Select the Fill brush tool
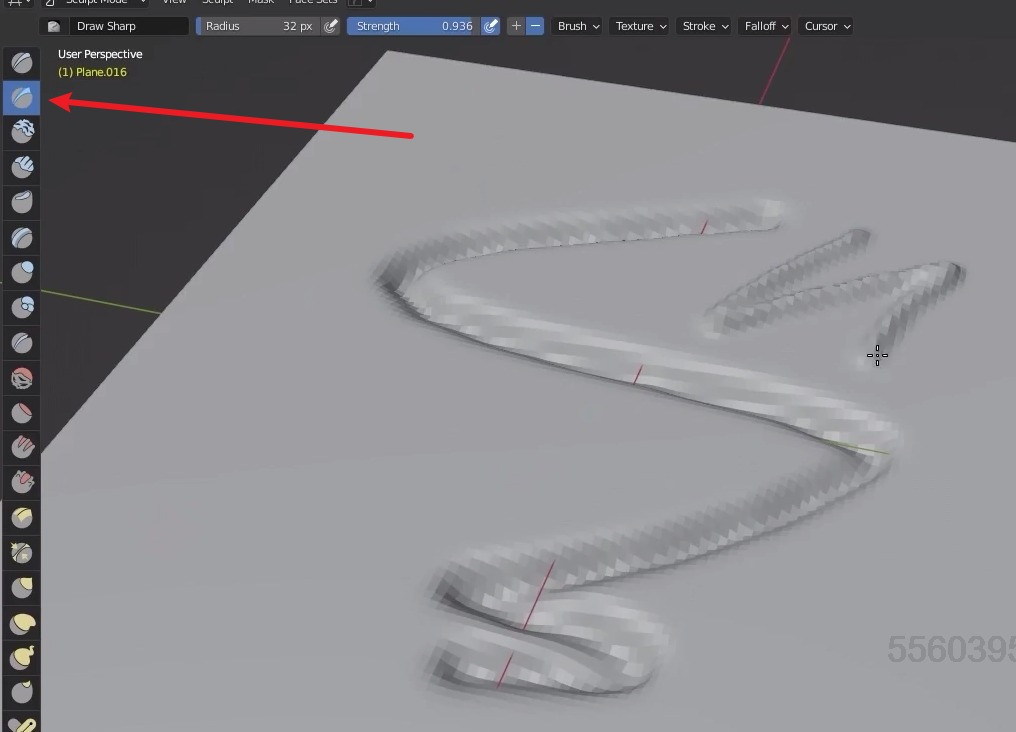 pos(22,448)
